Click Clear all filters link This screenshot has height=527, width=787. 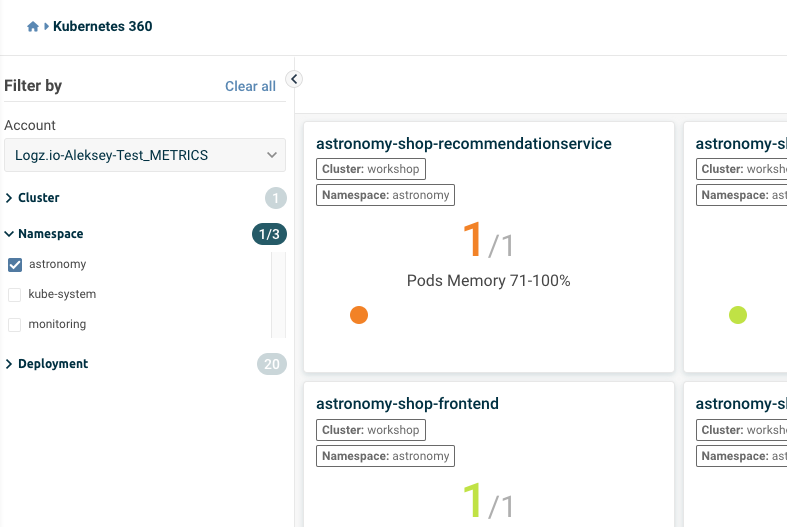(250, 86)
